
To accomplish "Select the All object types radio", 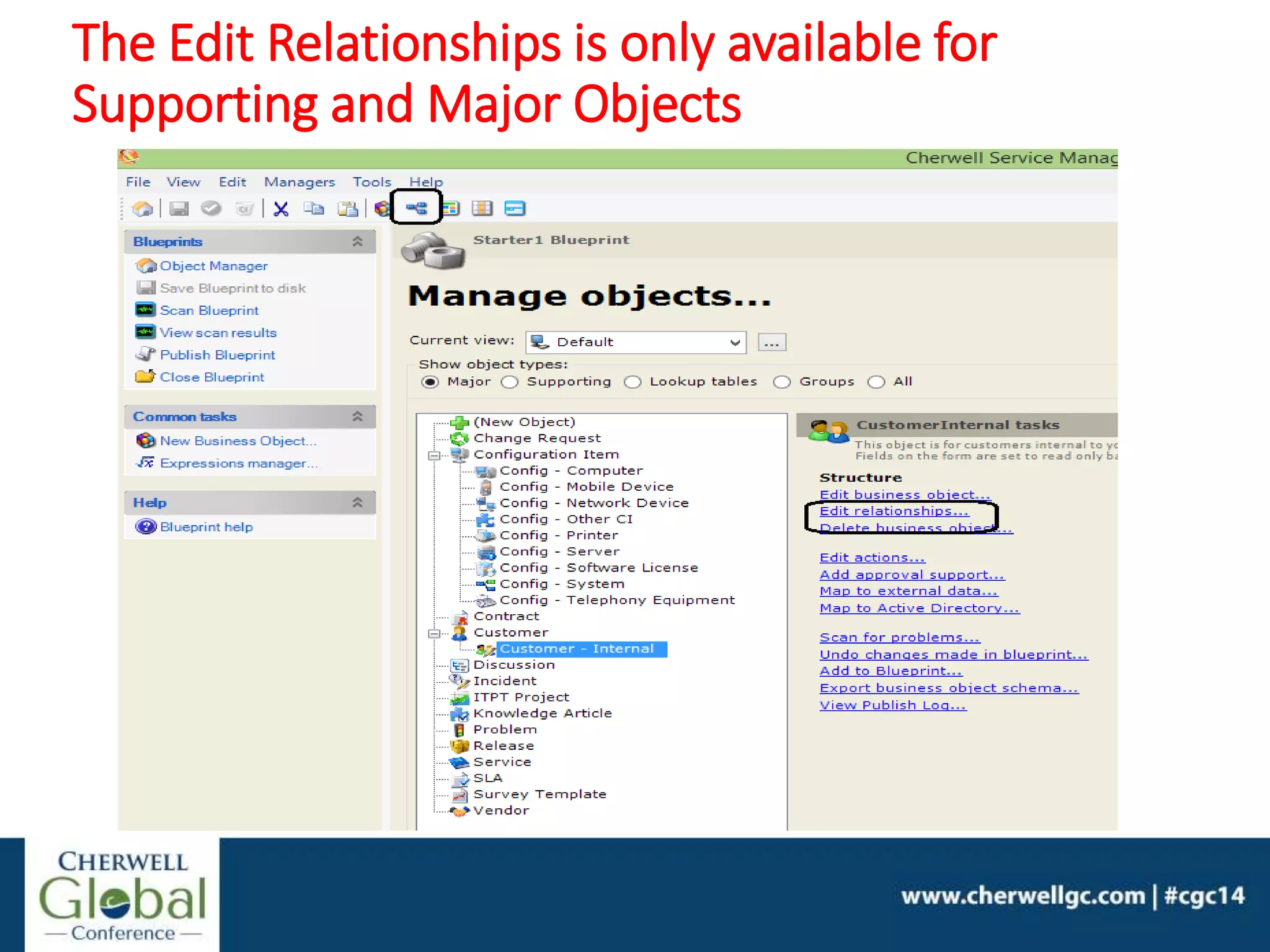I will point(876,382).
